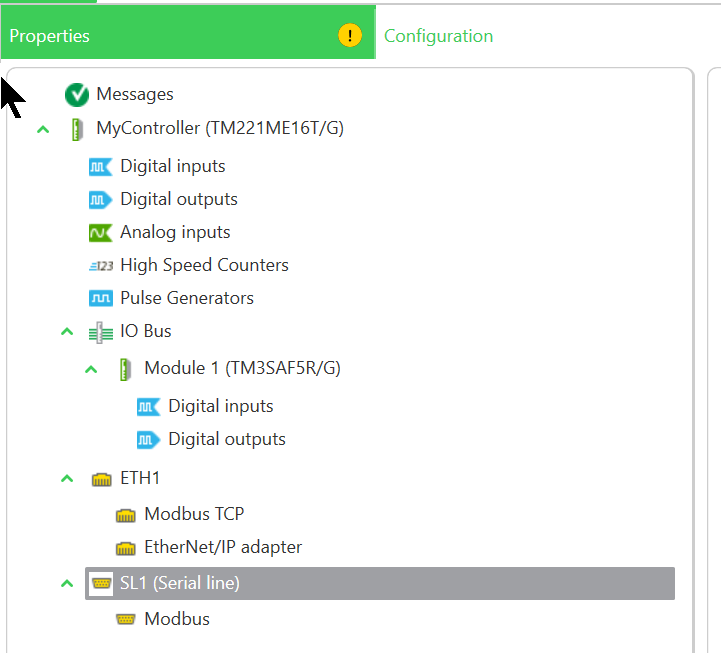721x653 pixels.
Task: Click the serial Modbus connector icon
Action: (x=125, y=619)
